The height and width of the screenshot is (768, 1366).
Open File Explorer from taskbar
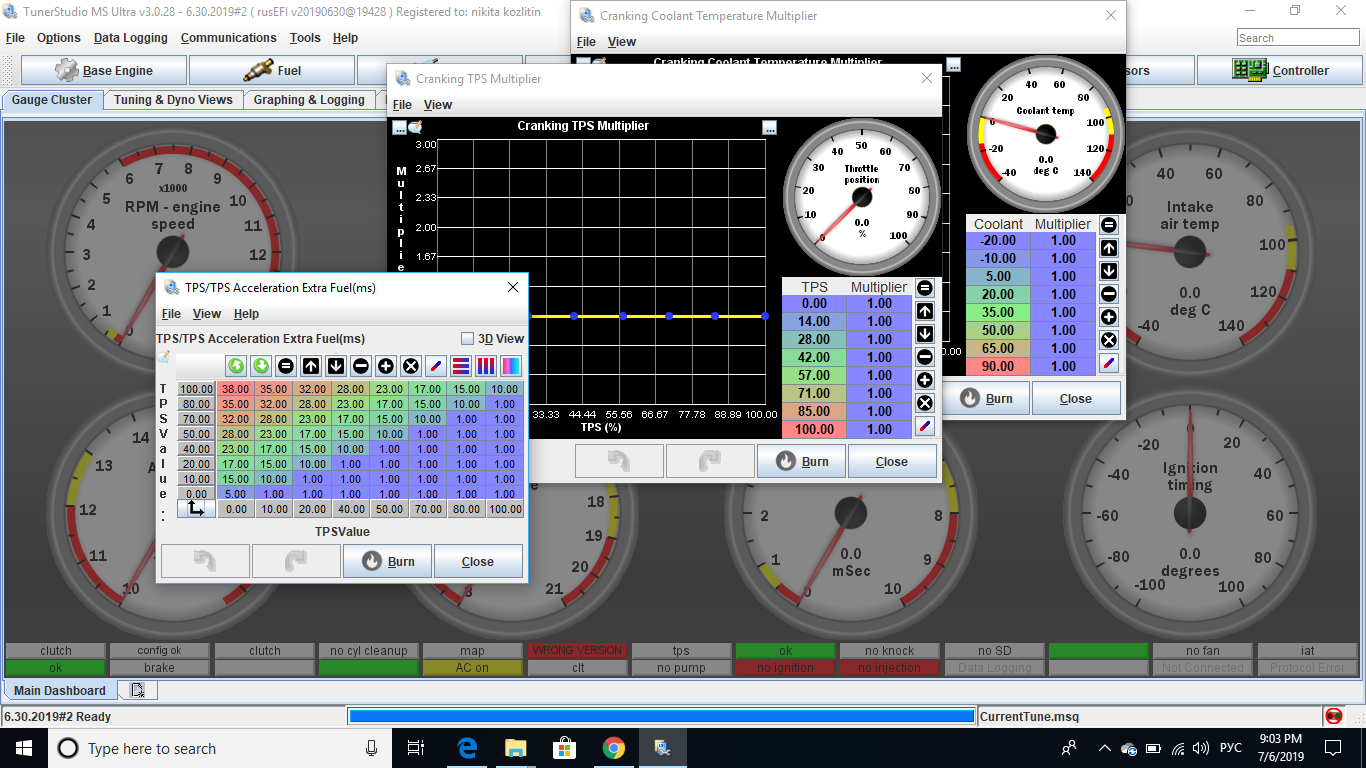tap(516, 748)
